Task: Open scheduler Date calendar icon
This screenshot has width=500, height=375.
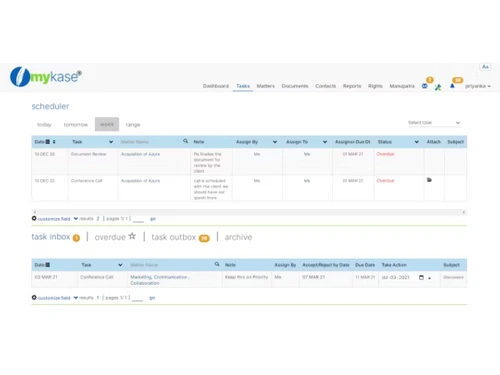Action: coord(48,142)
